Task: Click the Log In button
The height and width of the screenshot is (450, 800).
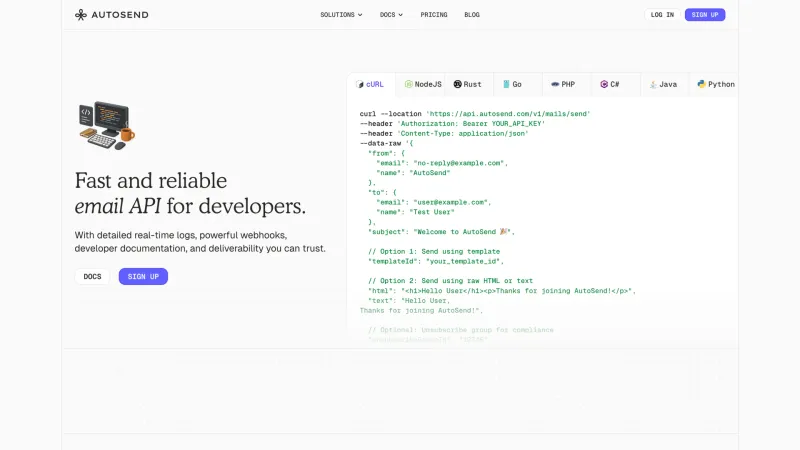Action: 662,15
